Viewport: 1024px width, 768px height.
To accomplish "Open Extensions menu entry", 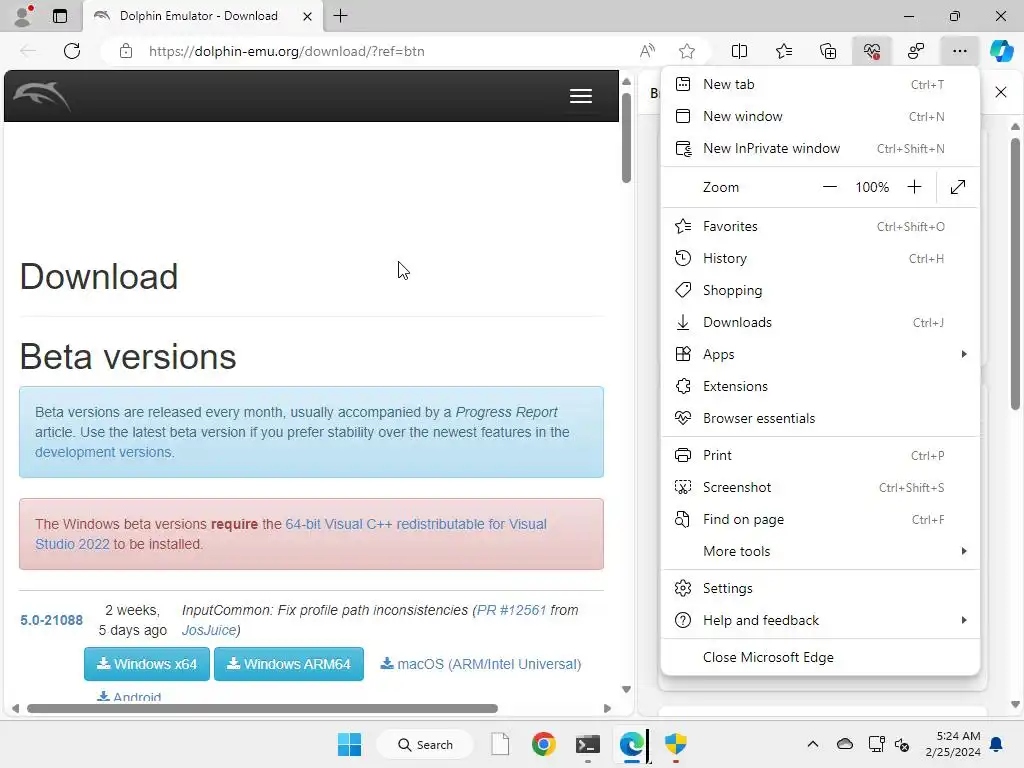I will point(820,387).
